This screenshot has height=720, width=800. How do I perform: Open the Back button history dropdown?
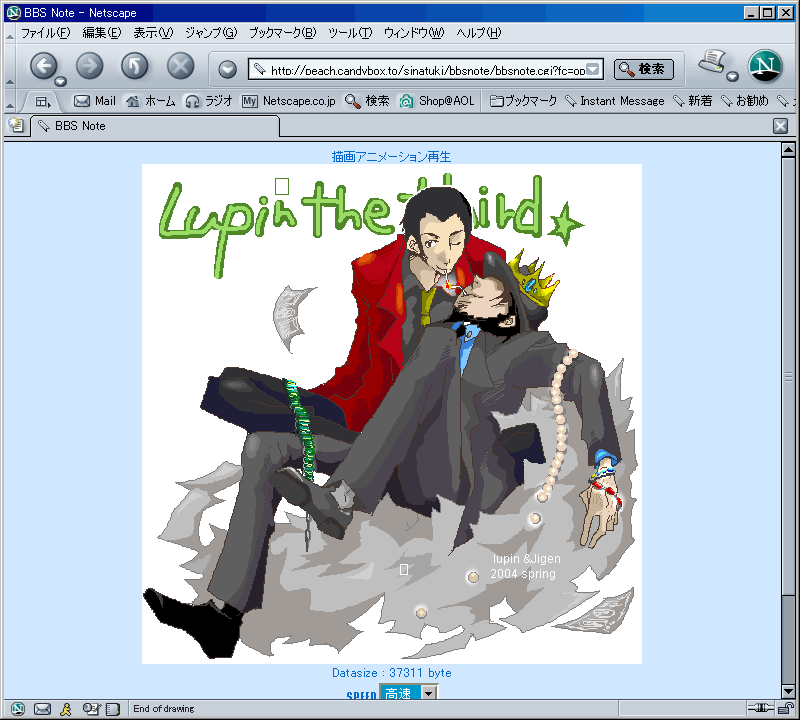point(61,82)
